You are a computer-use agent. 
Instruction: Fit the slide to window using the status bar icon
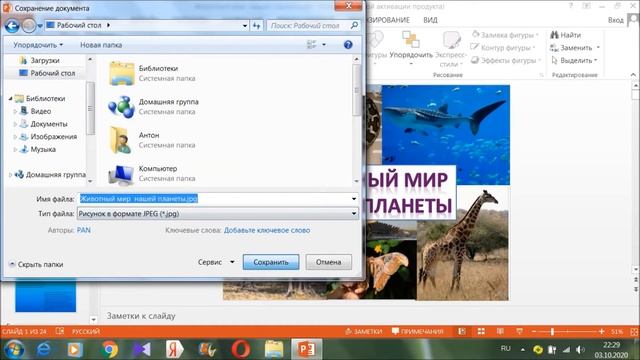coord(634,331)
